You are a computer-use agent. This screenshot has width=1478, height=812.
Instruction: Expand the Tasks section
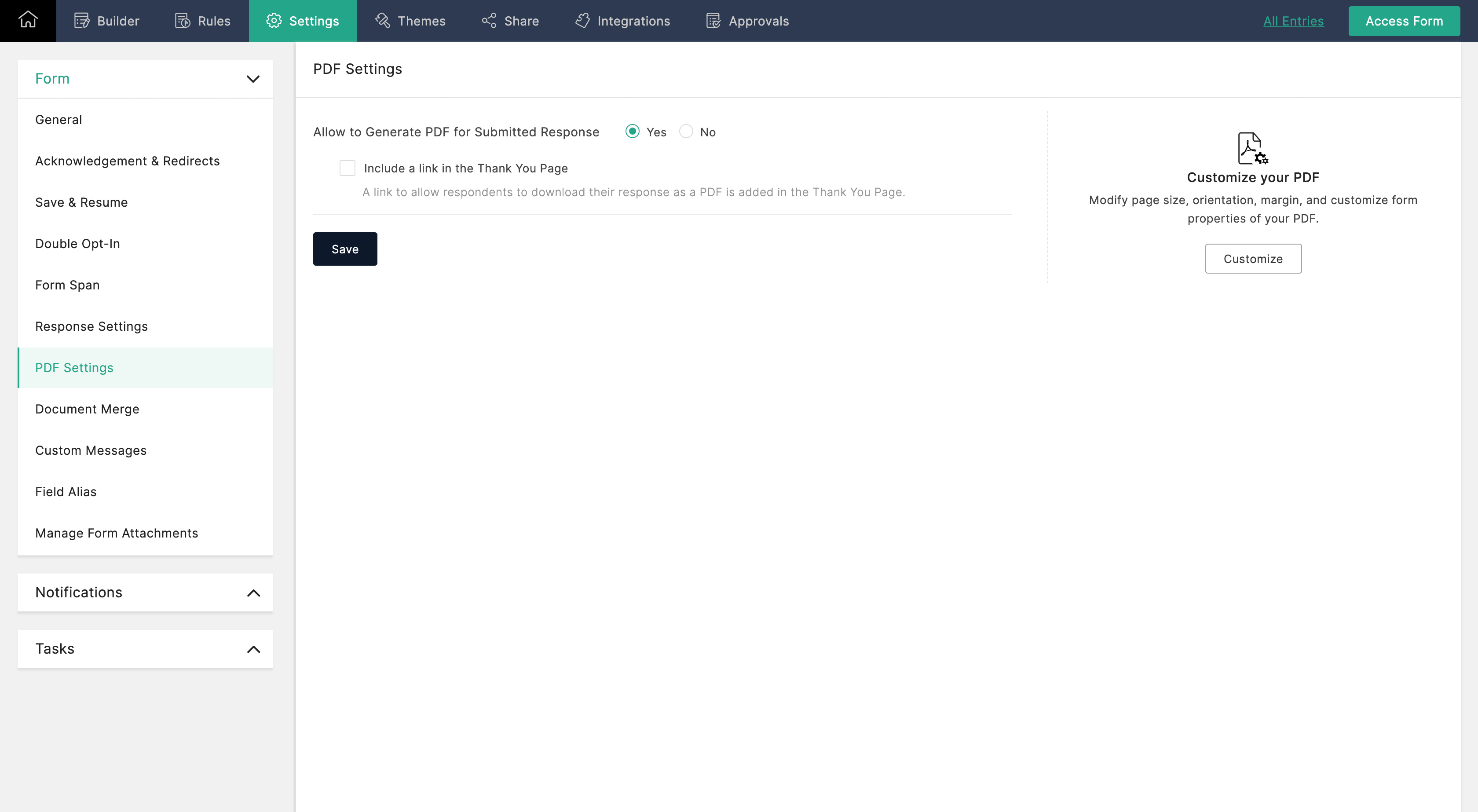(253, 648)
